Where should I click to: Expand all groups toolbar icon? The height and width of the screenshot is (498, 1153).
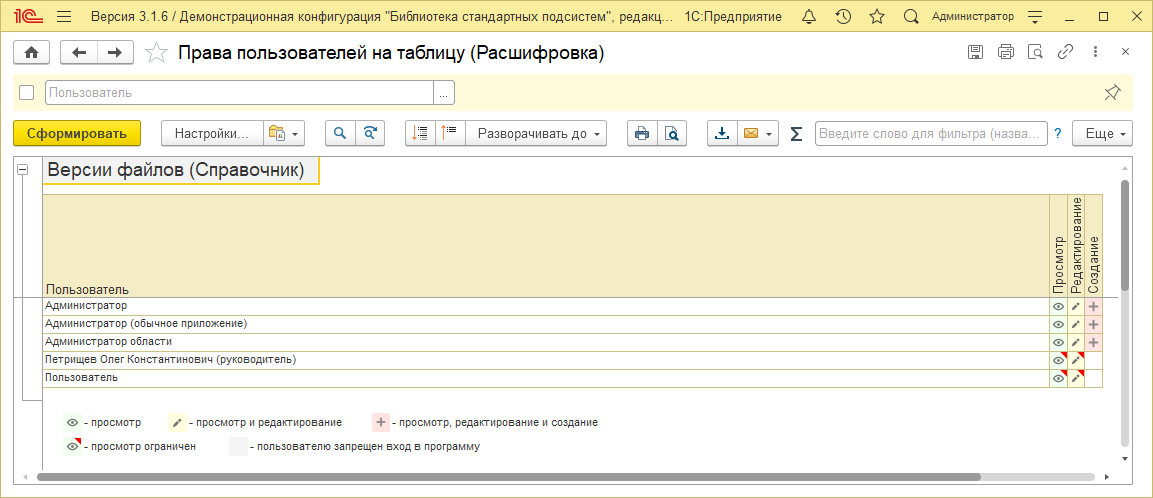[450, 134]
